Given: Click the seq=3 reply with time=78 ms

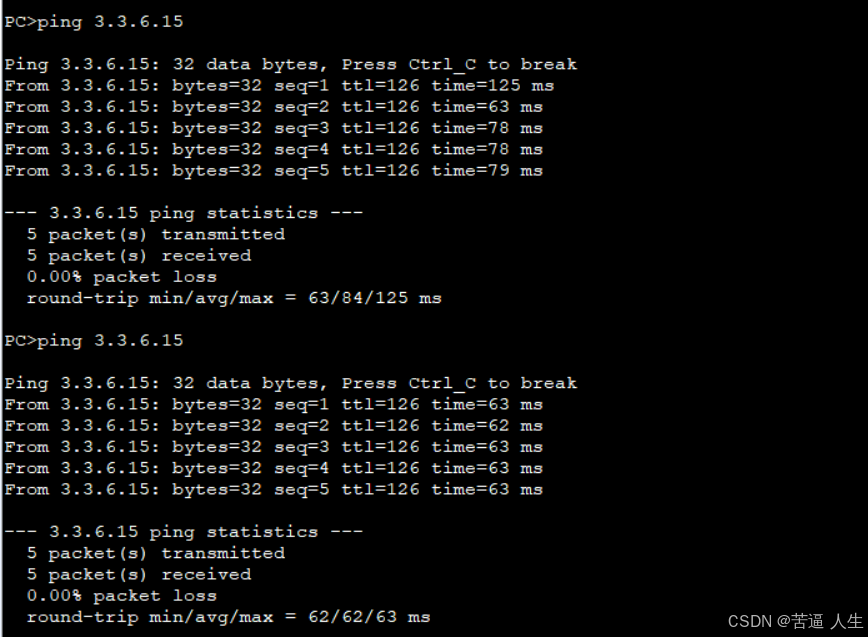Looking at the screenshot, I should 273,128.
